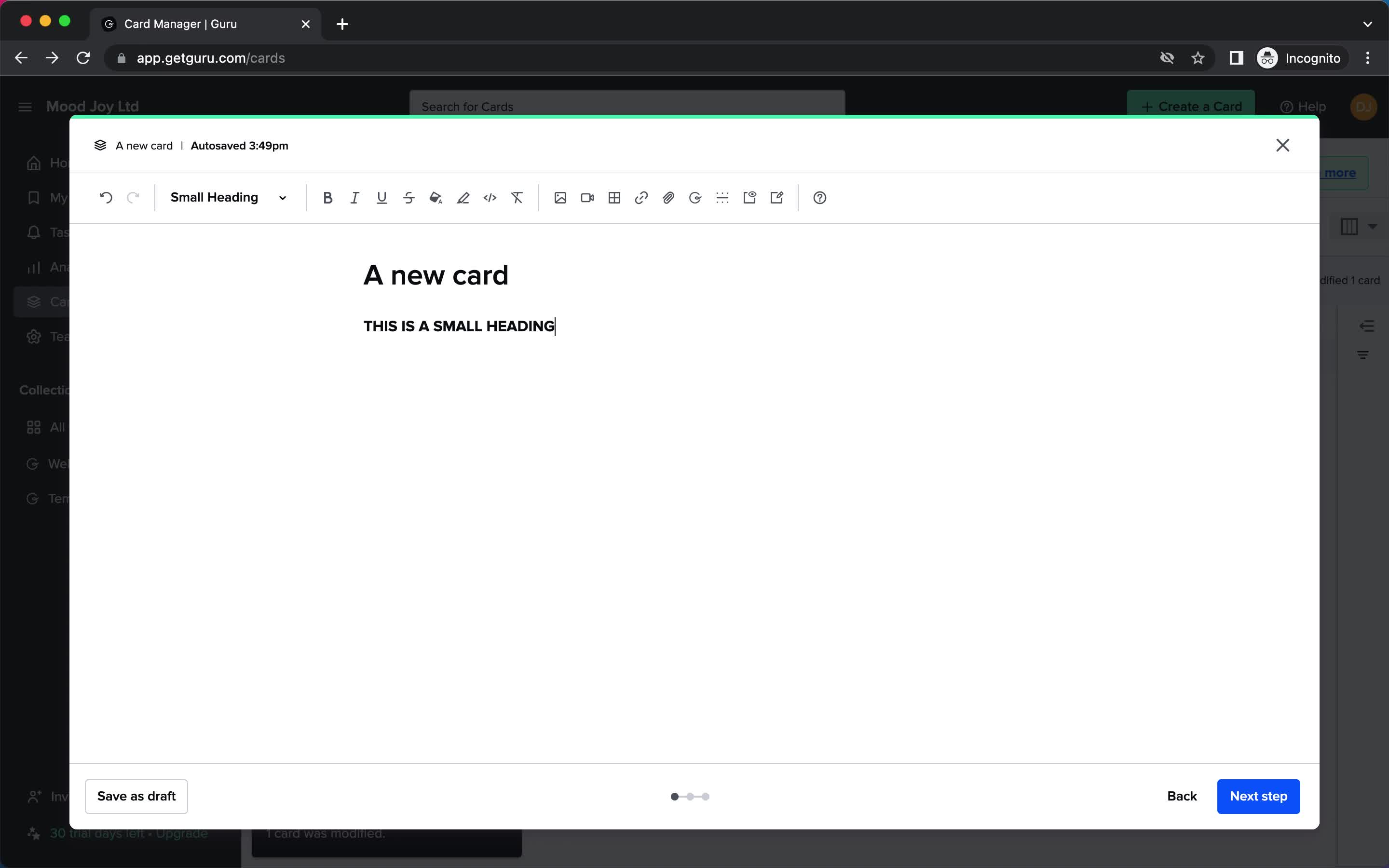Click the card title input field
This screenshot has height=868, width=1389.
[435, 275]
